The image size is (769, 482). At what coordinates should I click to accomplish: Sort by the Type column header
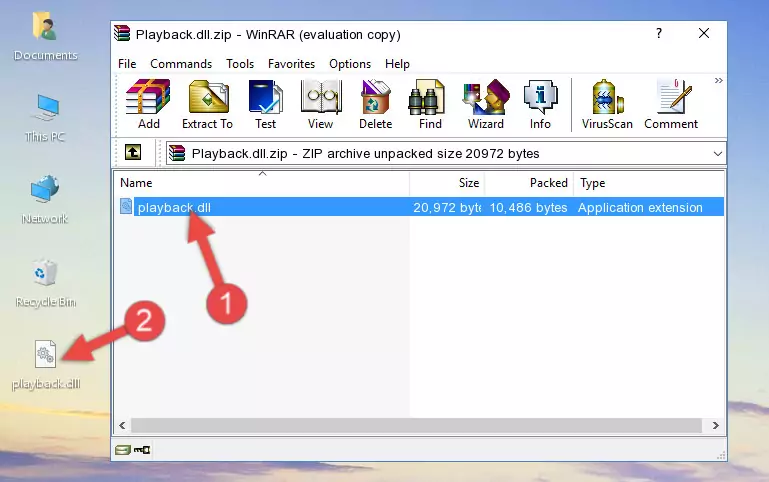point(648,183)
